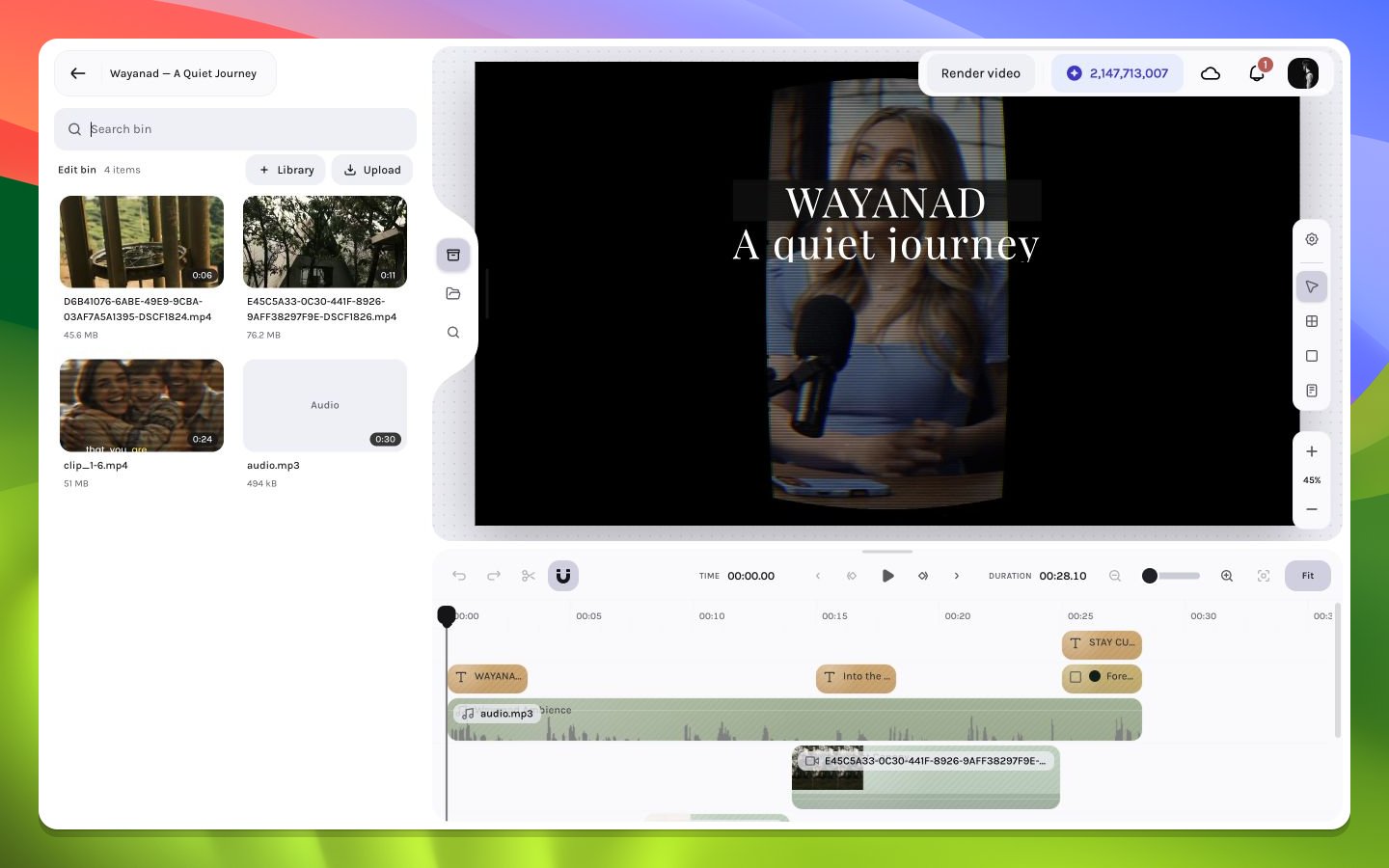Click the panel resize handle above timeline
This screenshot has width=1389, height=868.
coord(887,552)
